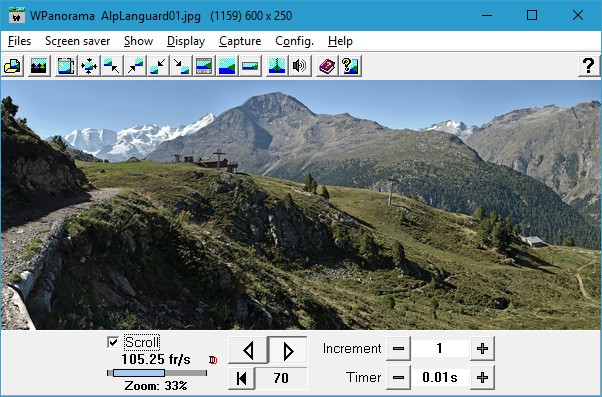The image size is (602, 397).
Task: Click the question mark picture info icon
Action: [350, 66]
